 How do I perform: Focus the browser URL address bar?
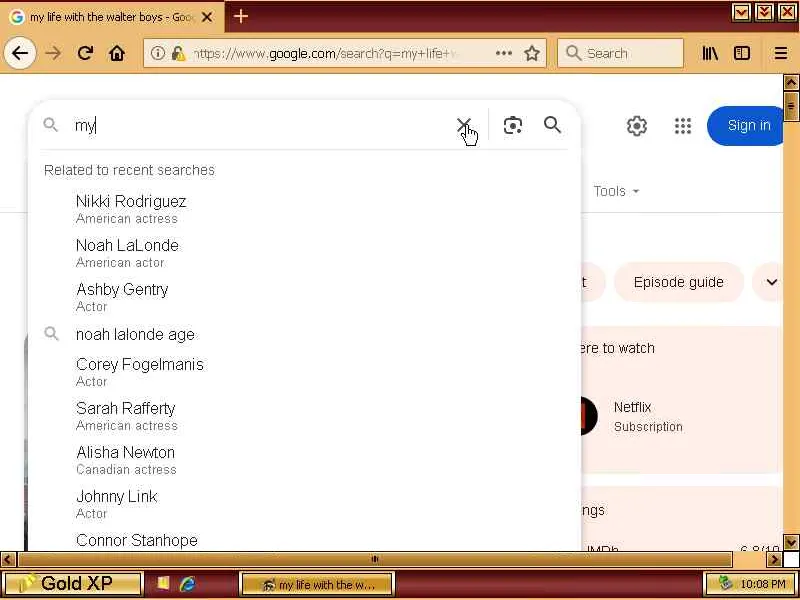point(327,53)
